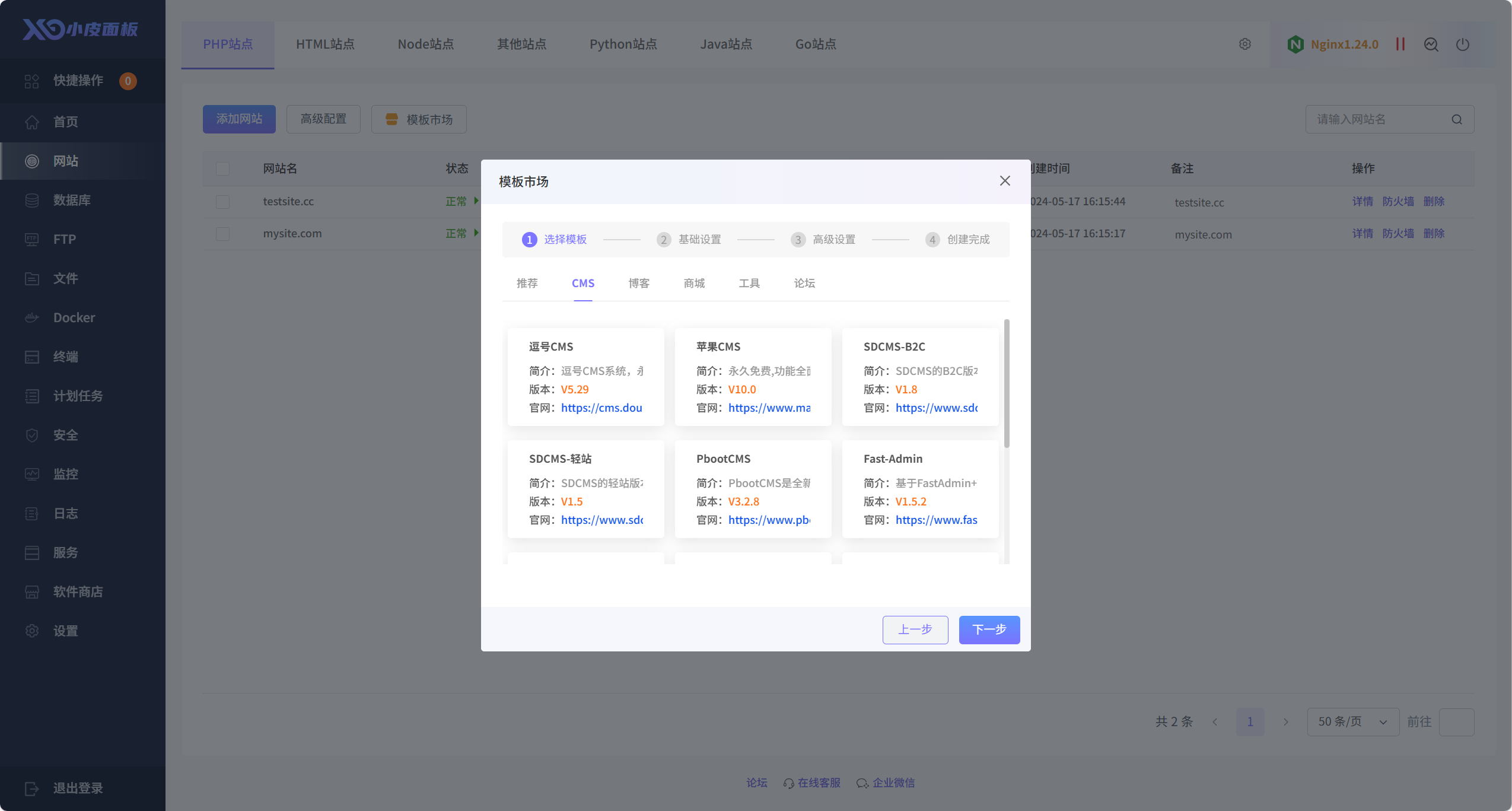Close the template market dialog
This screenshot has height=811, width=1512.
pyautogui.click(x=1005, y=181)
